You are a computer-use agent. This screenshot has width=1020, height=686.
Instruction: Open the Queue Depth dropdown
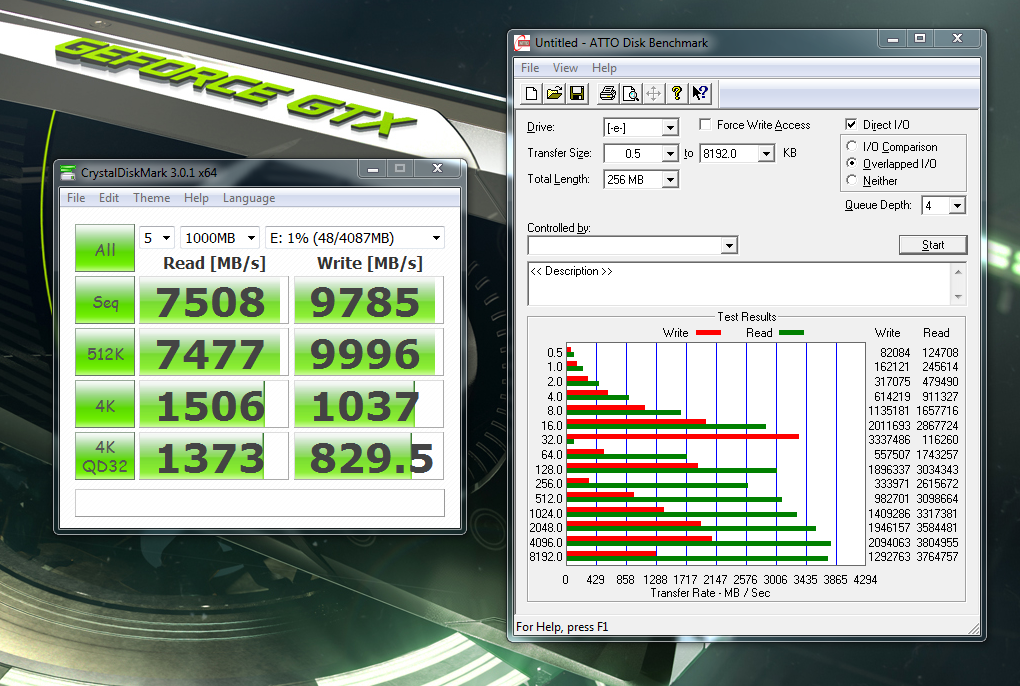[x=957, y=205]
